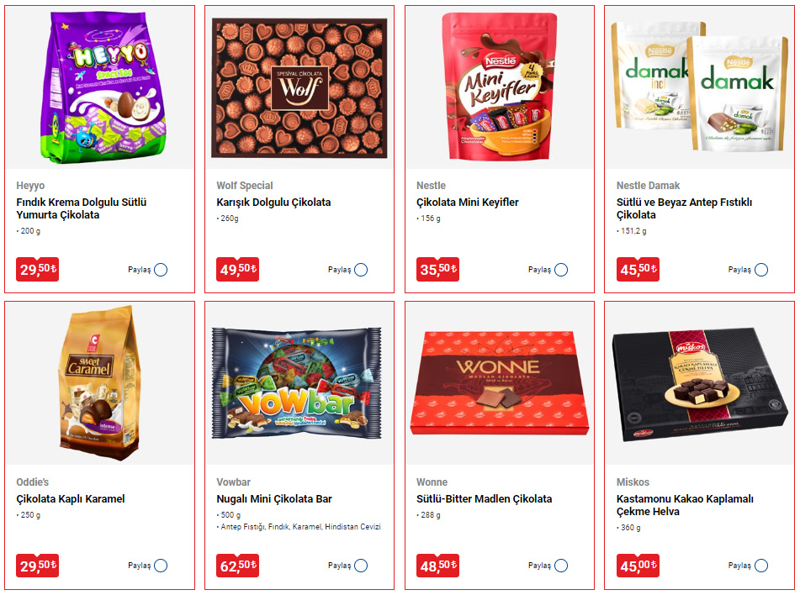View the red Wonne box image
The image size is (800, 595).
point(499,383)
